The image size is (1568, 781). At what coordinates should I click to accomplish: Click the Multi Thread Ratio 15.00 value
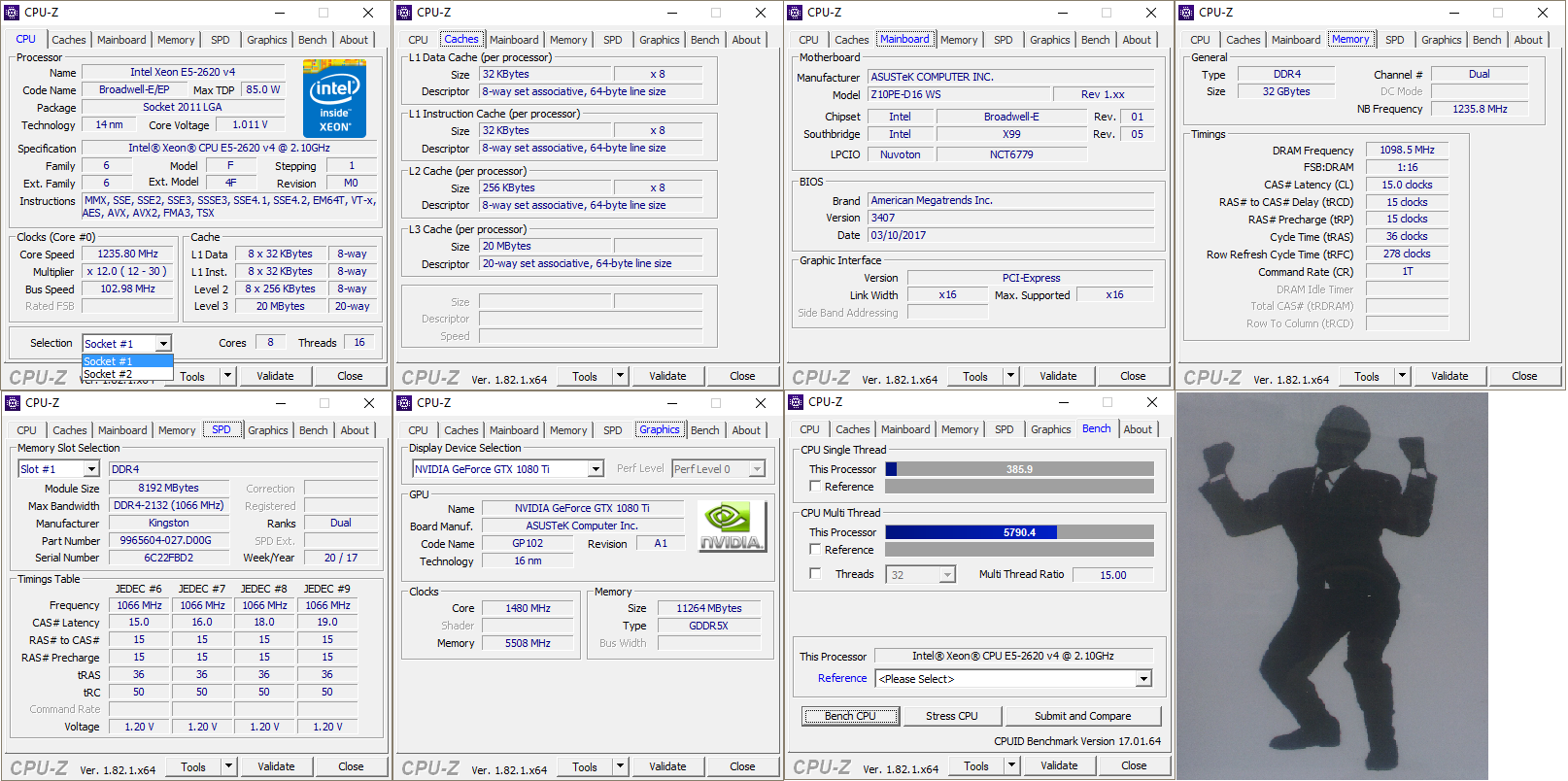pyautogui.click(x=1113, y=575)
